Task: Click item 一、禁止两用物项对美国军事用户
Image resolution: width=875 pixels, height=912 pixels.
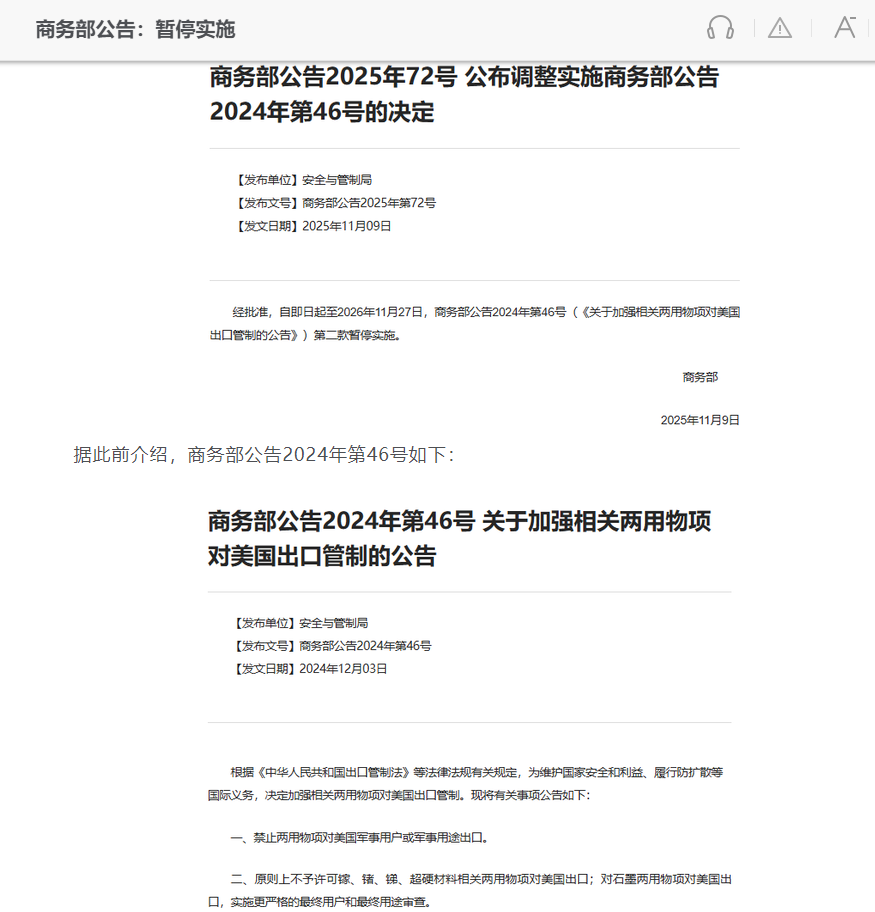Action: coord(360,838)
